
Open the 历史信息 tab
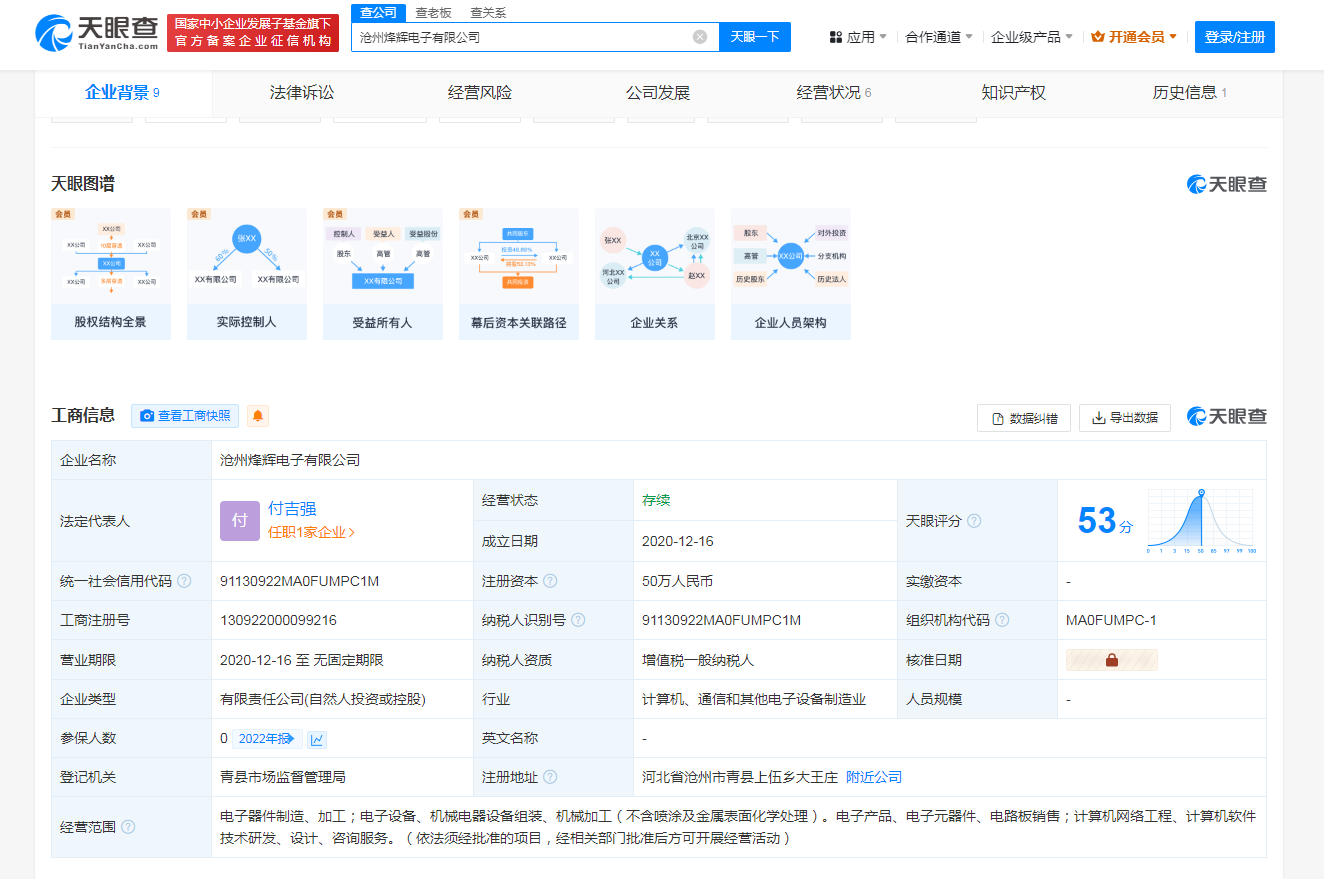[1190, 93]
